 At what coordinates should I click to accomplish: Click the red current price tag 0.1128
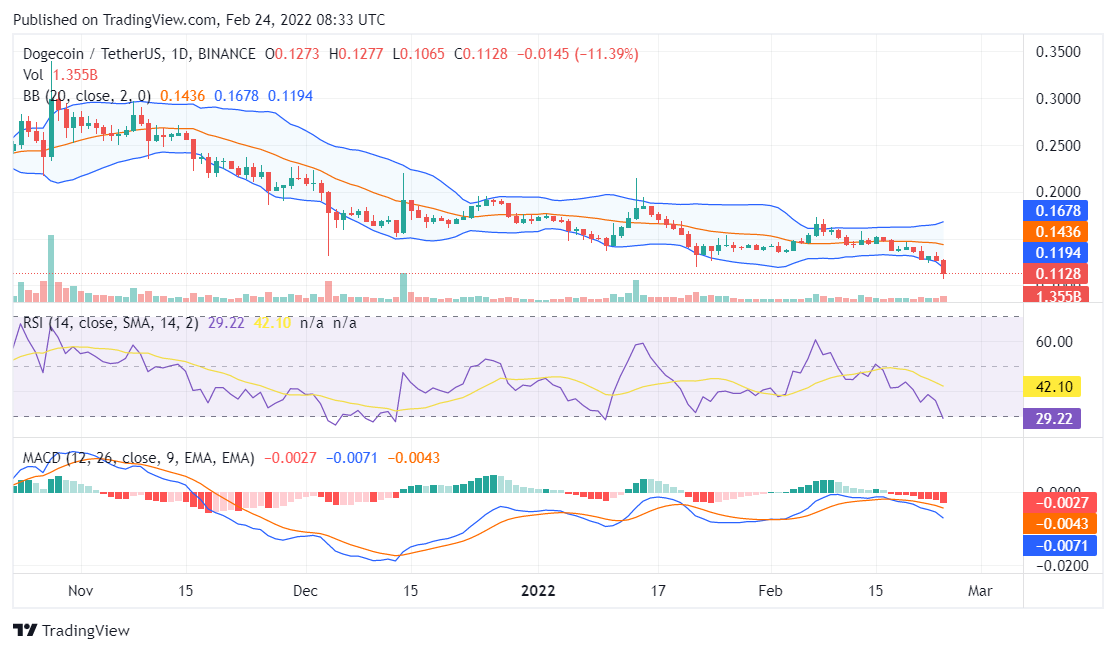click(x=1060, y=273)
